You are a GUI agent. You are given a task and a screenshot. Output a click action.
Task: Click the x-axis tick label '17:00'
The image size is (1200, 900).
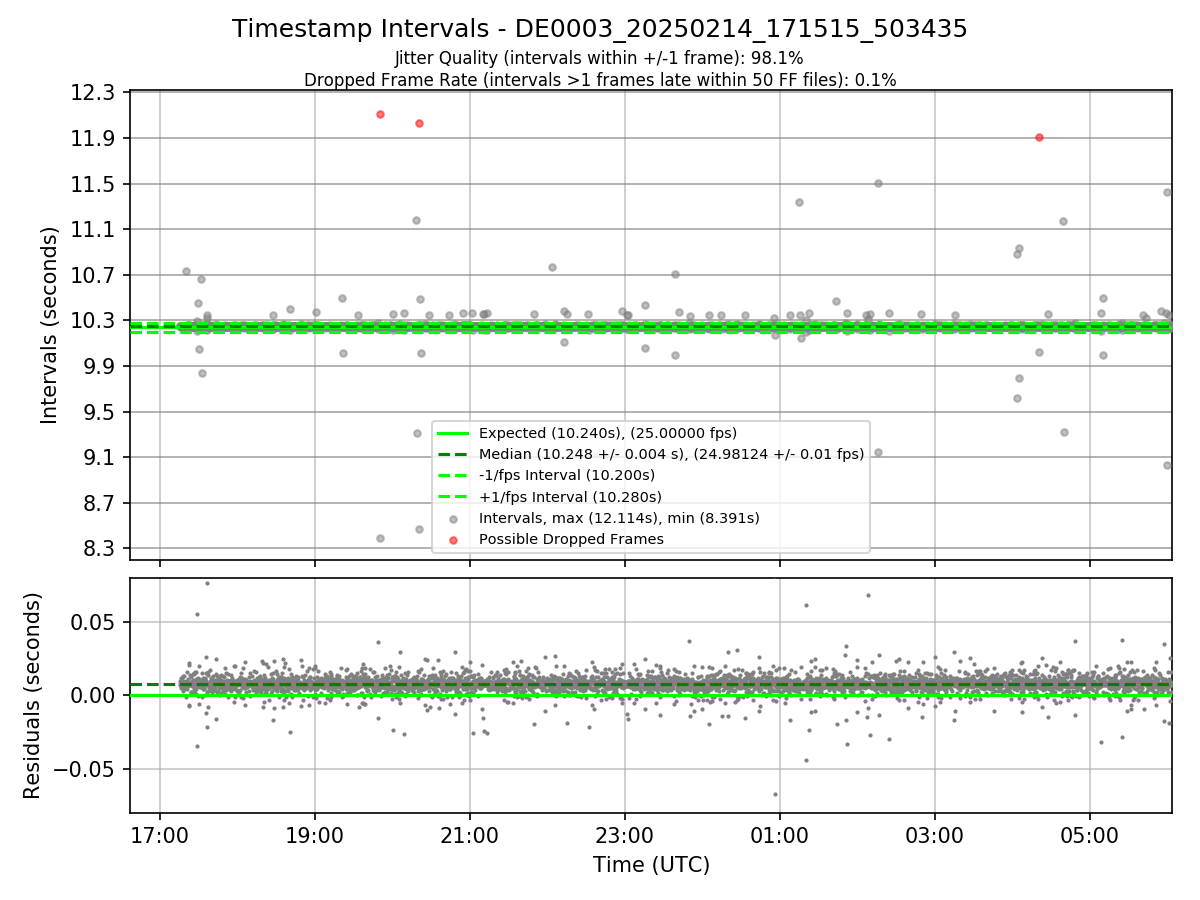(x=161, y=835)
